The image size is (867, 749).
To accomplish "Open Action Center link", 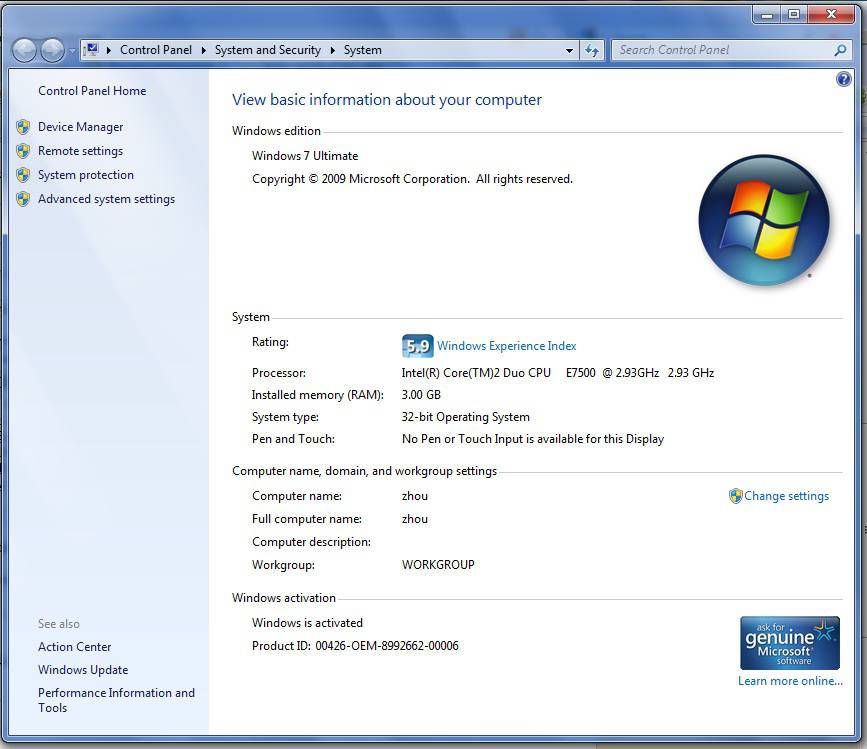I will pos(75,647).
